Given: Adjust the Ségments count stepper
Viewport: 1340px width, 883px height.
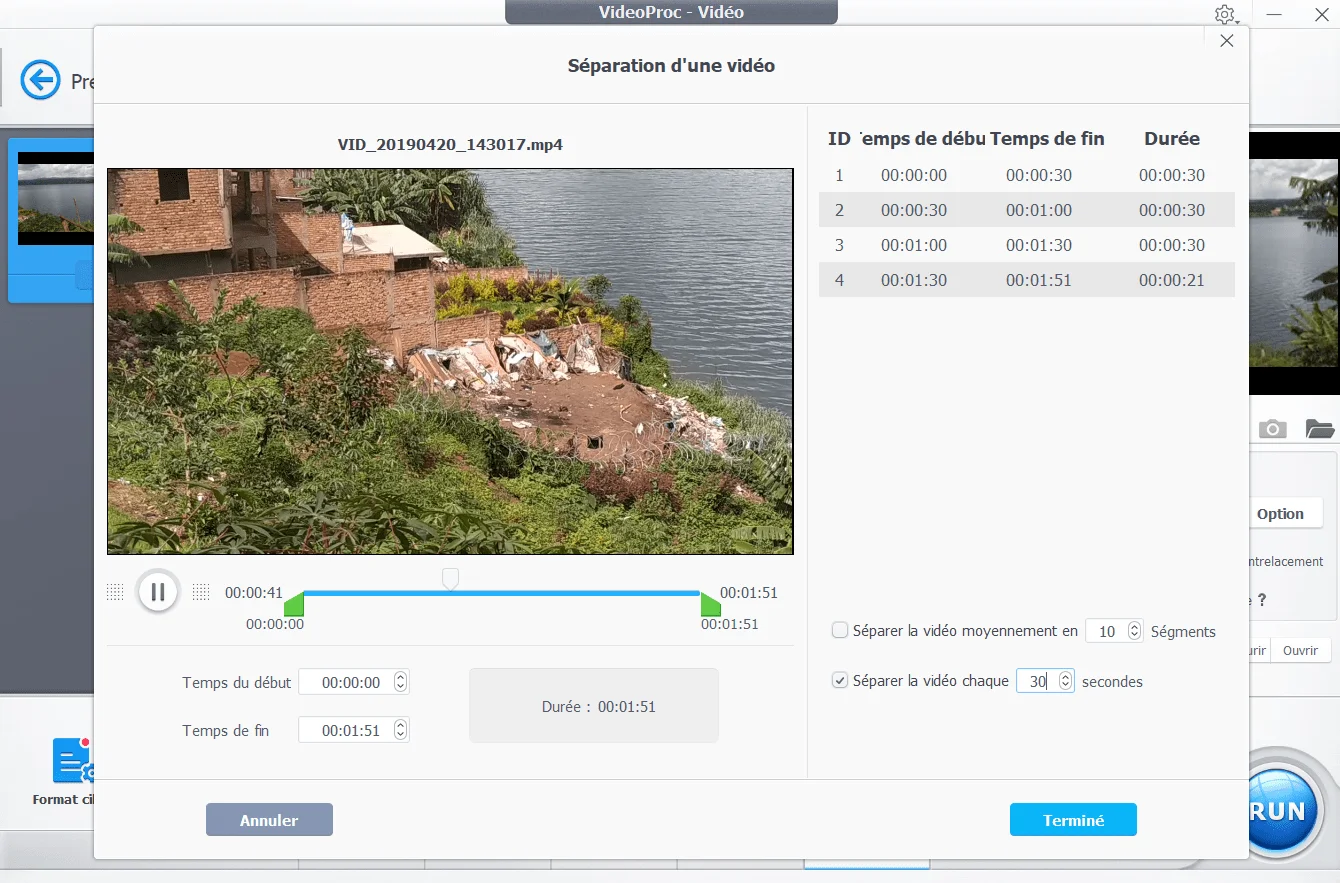Looking at the screenshot, I should pyautogui.click(x=1134, y=631).
